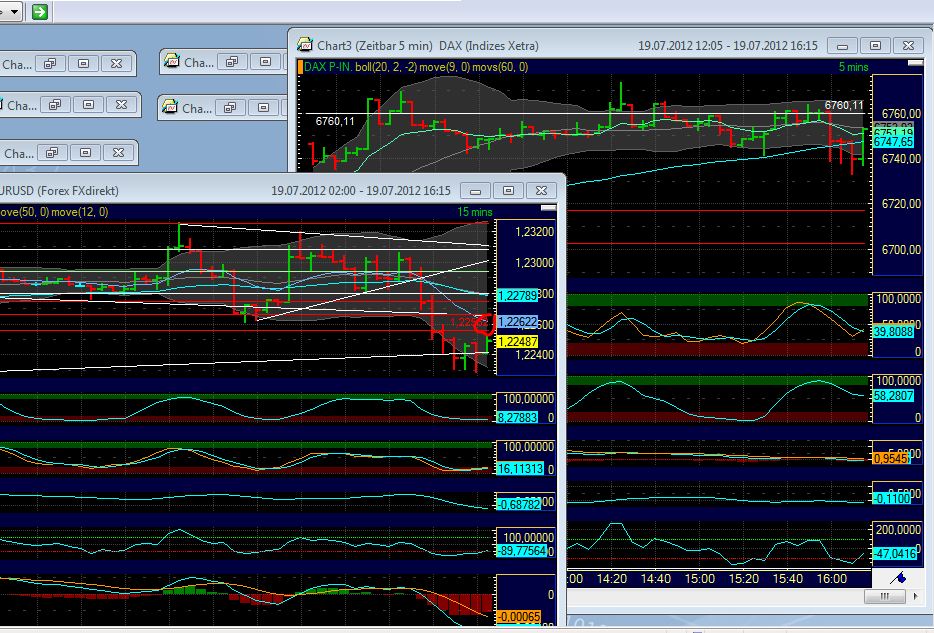
Task: Click the 200,0000 scale label in Chart3
Action: click(x=899, y=529)
